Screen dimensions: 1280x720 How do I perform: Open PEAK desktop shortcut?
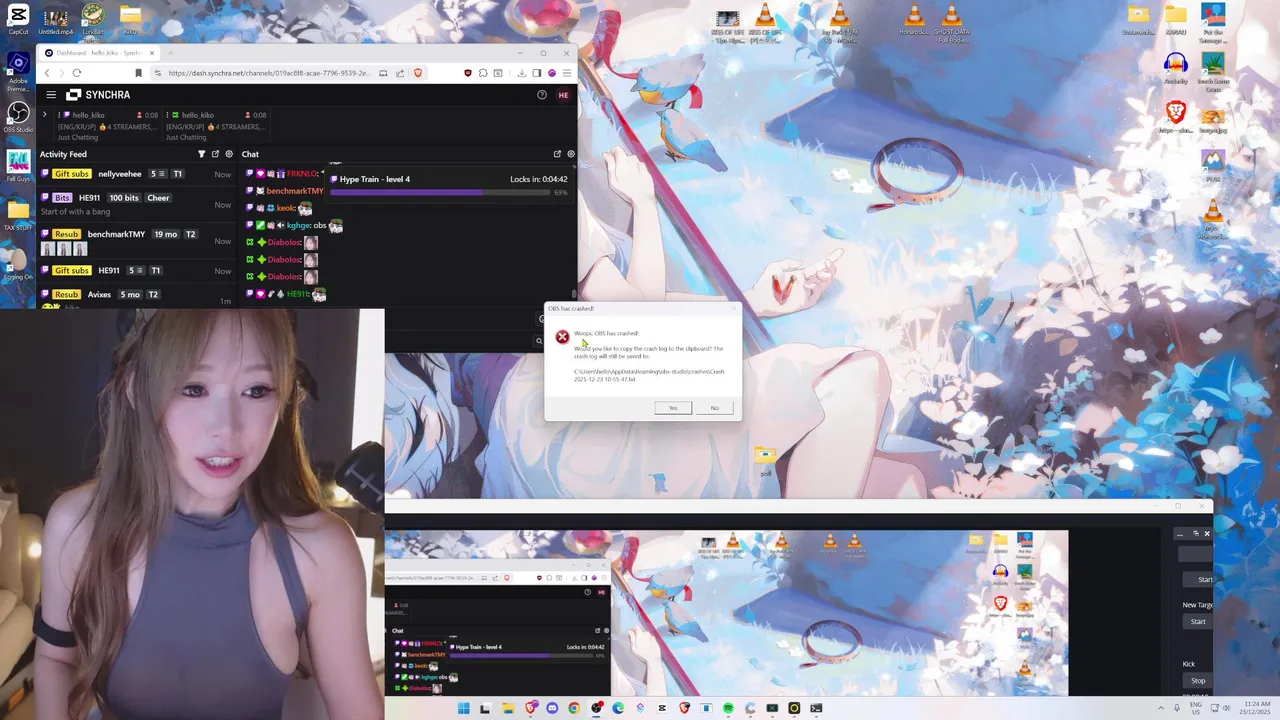click(1213, 166)
